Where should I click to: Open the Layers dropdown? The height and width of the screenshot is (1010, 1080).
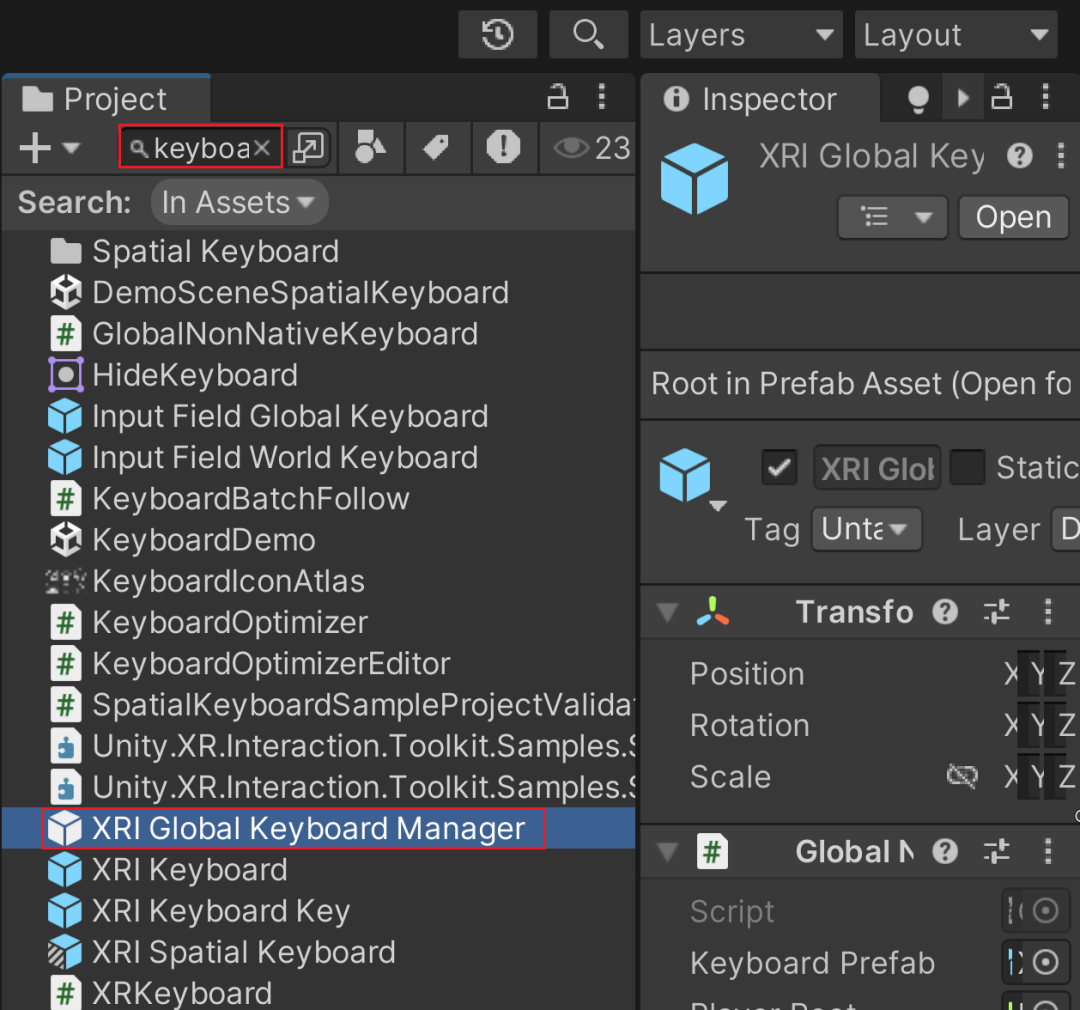(x=741, y=34)
